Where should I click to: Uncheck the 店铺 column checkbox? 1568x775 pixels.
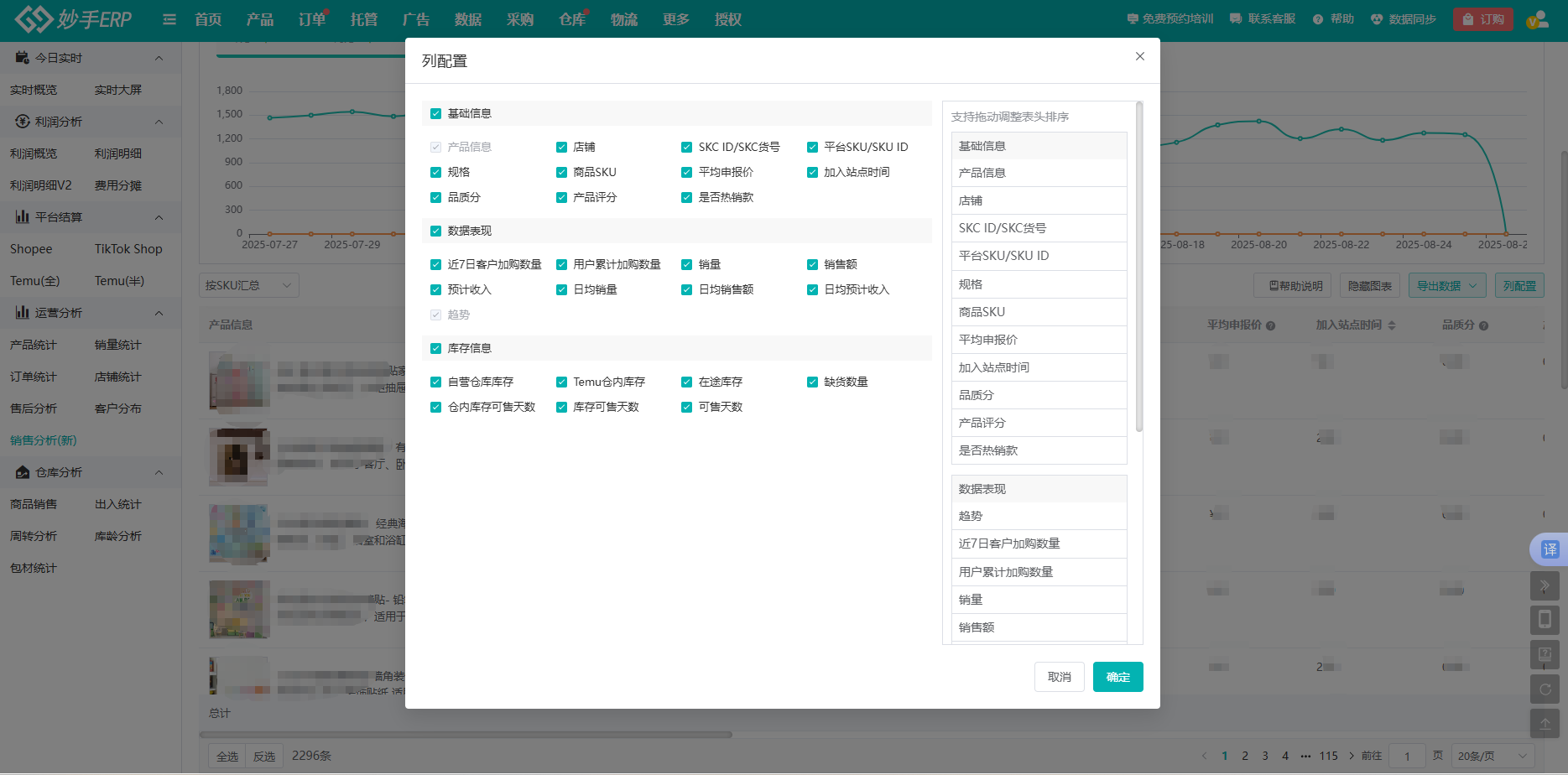point(561,147)
